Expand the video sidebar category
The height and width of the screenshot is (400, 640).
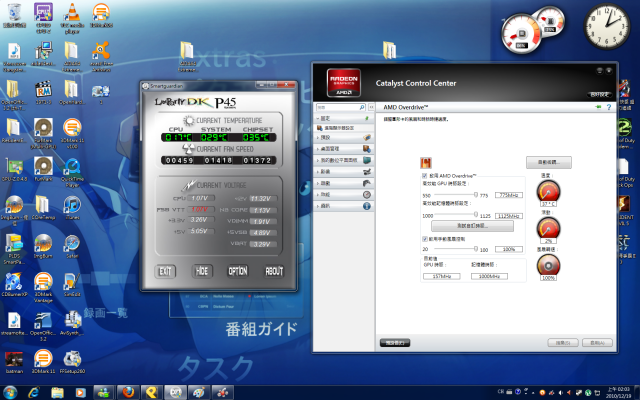(x=344, y=172)
